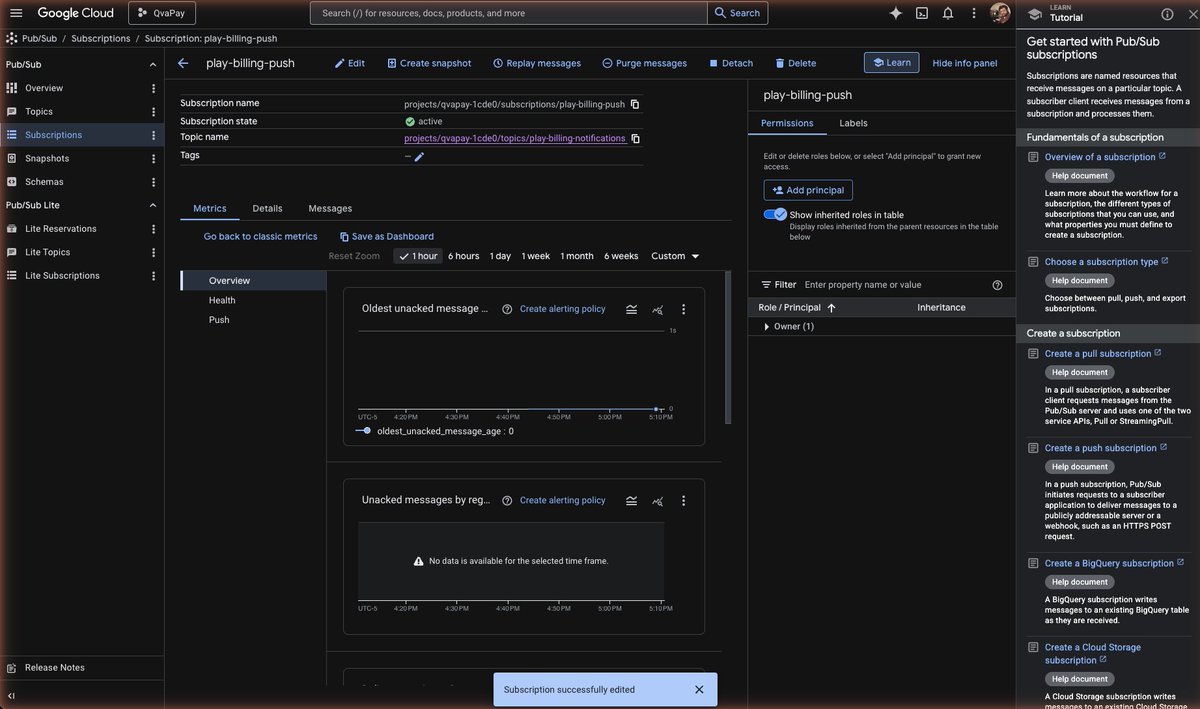The image size is (1200, 709).
Task: Click Create snapshot
Action: [x=429, y=63]
